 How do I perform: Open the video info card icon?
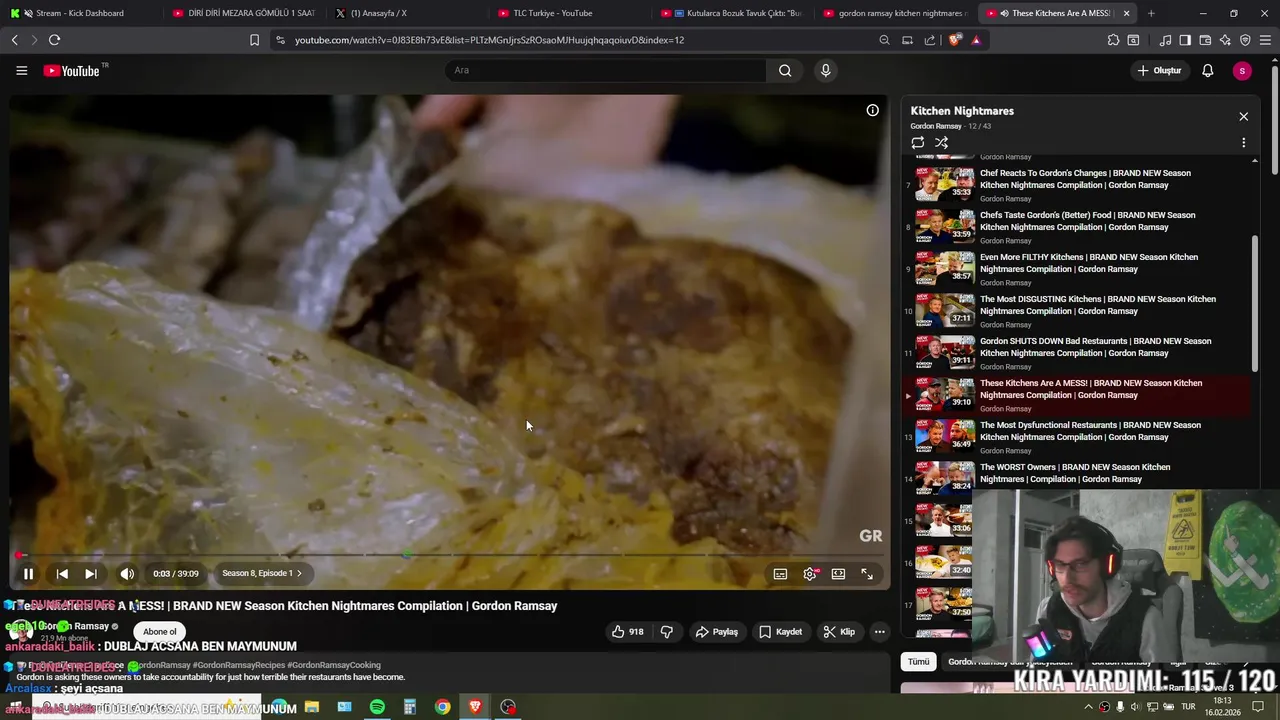872,110
